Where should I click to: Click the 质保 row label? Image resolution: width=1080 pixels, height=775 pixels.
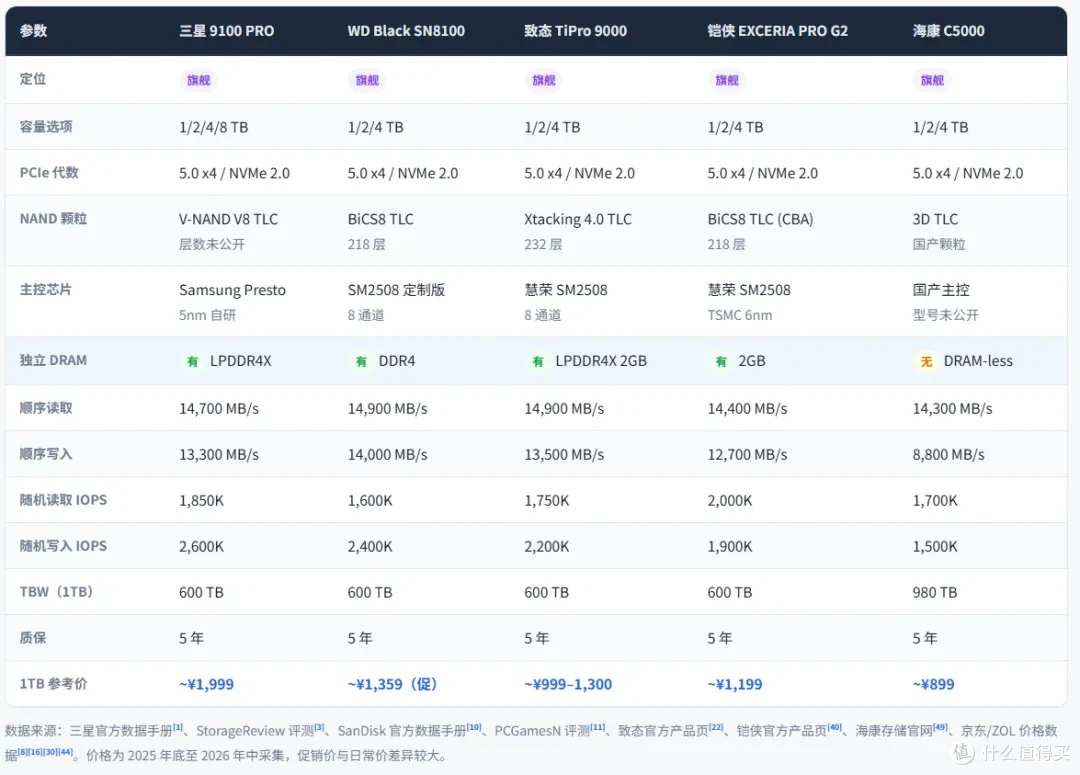tap(33, 637)
